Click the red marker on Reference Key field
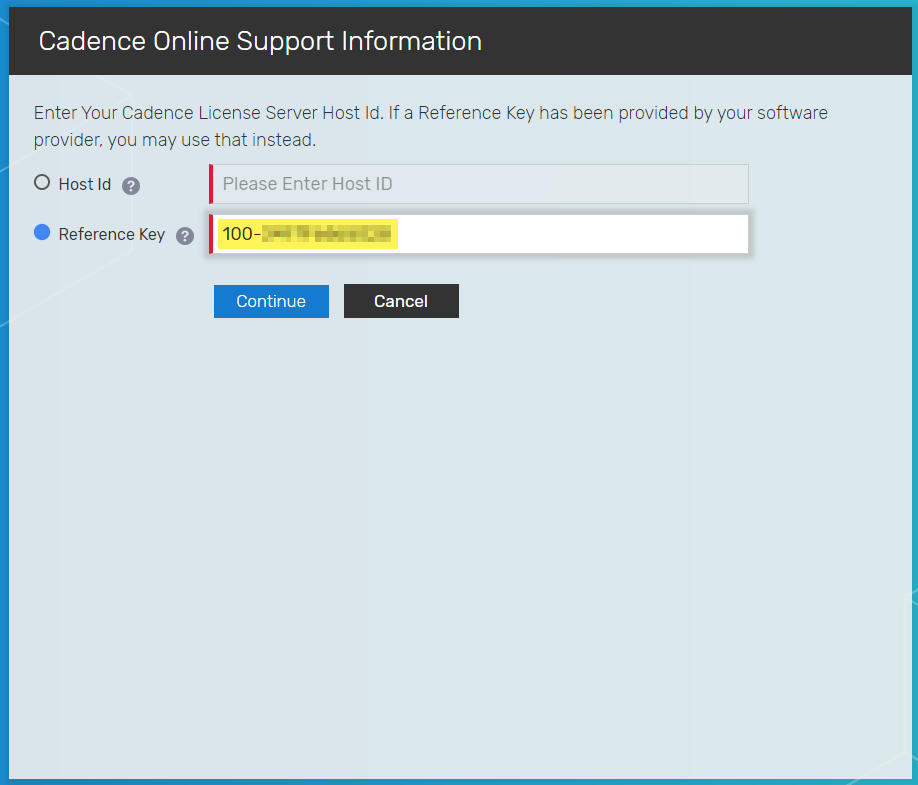This screenshot has width=918, height=785. pos(211,234)
